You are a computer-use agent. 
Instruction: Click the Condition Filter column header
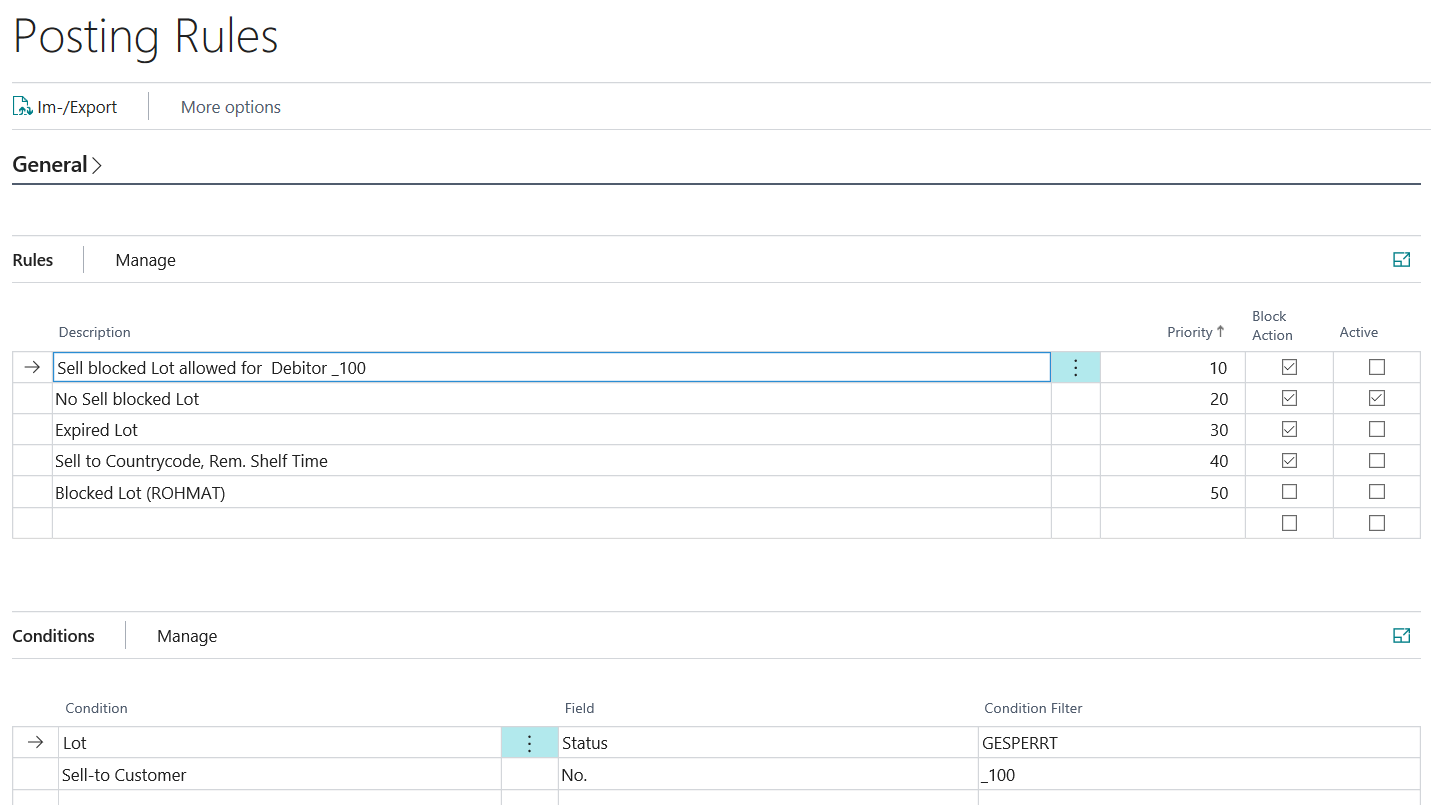pyautogui.click(x=1033, y=708)
